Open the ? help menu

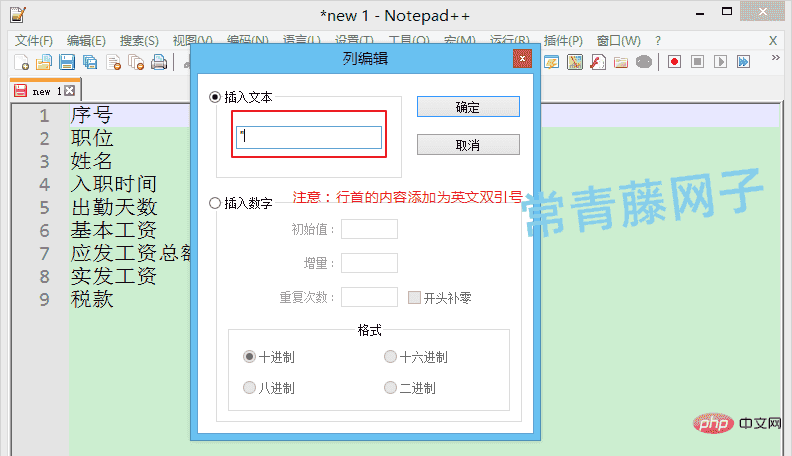[658, 40]
